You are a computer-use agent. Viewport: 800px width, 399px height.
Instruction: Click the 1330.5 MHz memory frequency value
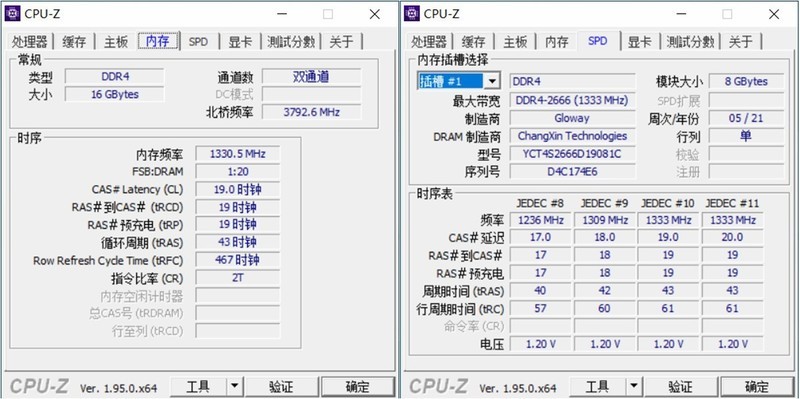click(x=238, y=154)
